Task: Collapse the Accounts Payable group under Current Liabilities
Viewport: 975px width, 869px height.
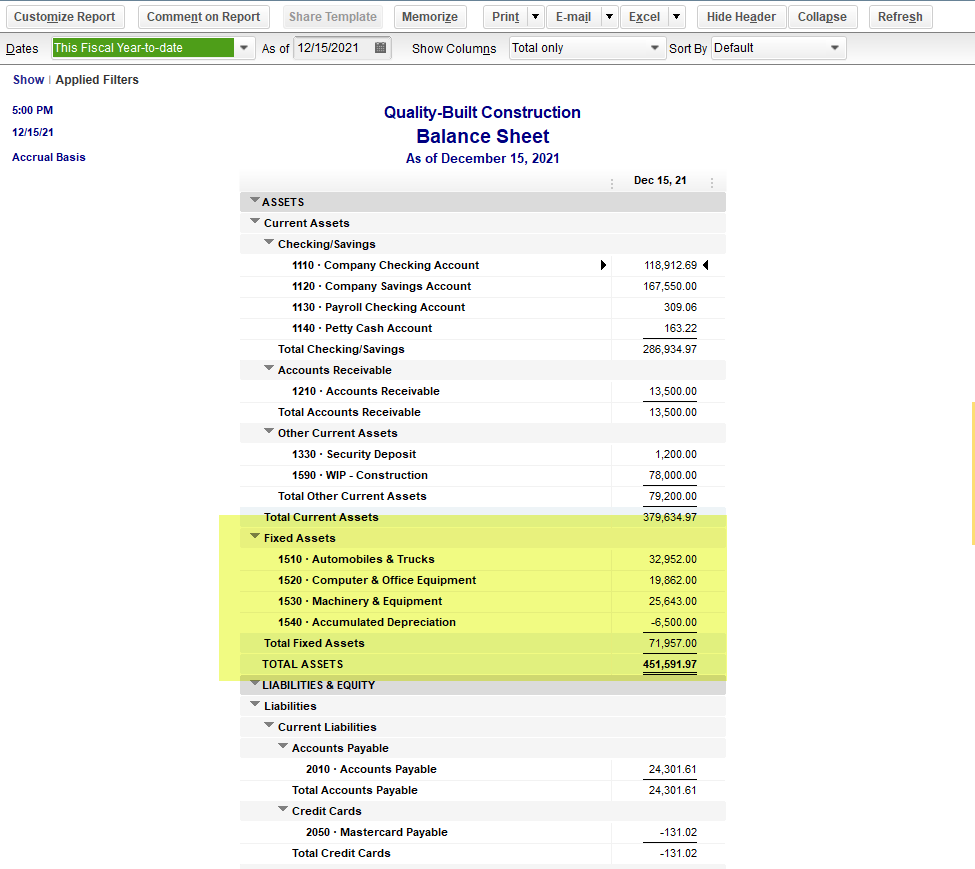Action: coord(283,747)
